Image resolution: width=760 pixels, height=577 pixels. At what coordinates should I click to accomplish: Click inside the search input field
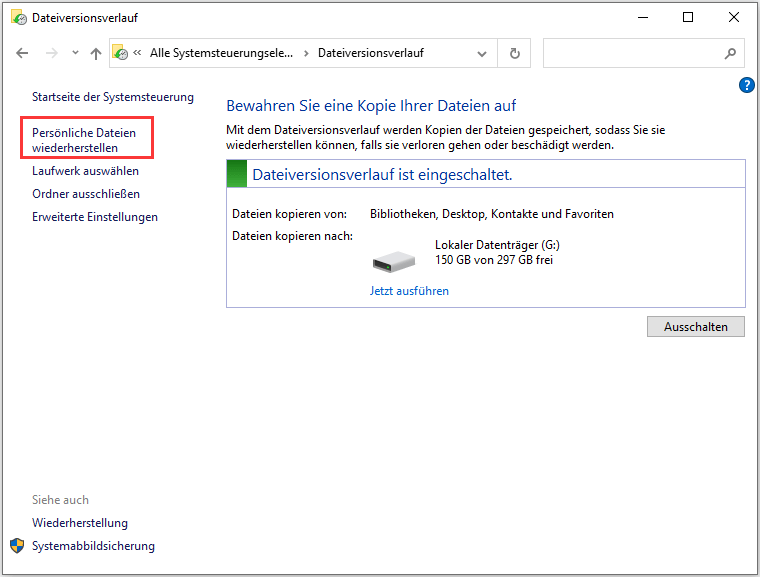click(630, 53)
